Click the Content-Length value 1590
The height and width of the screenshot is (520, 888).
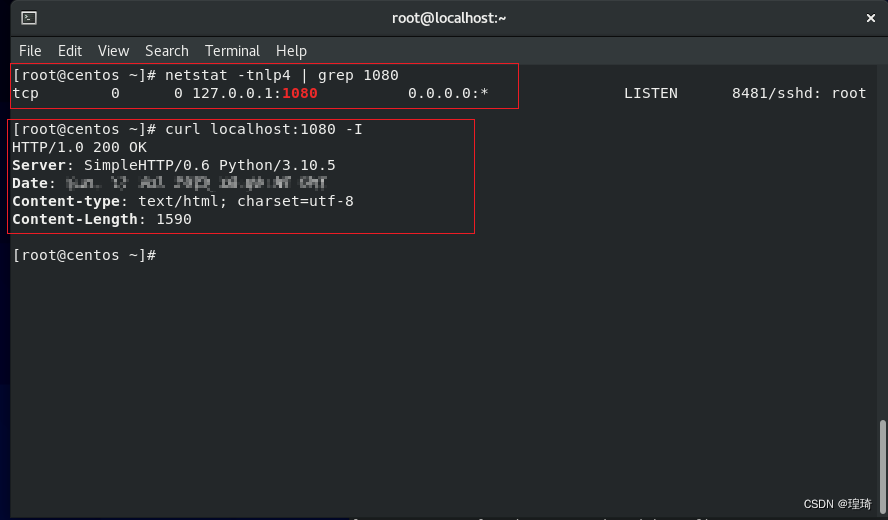pyautogui.click(x=174, y=219)
